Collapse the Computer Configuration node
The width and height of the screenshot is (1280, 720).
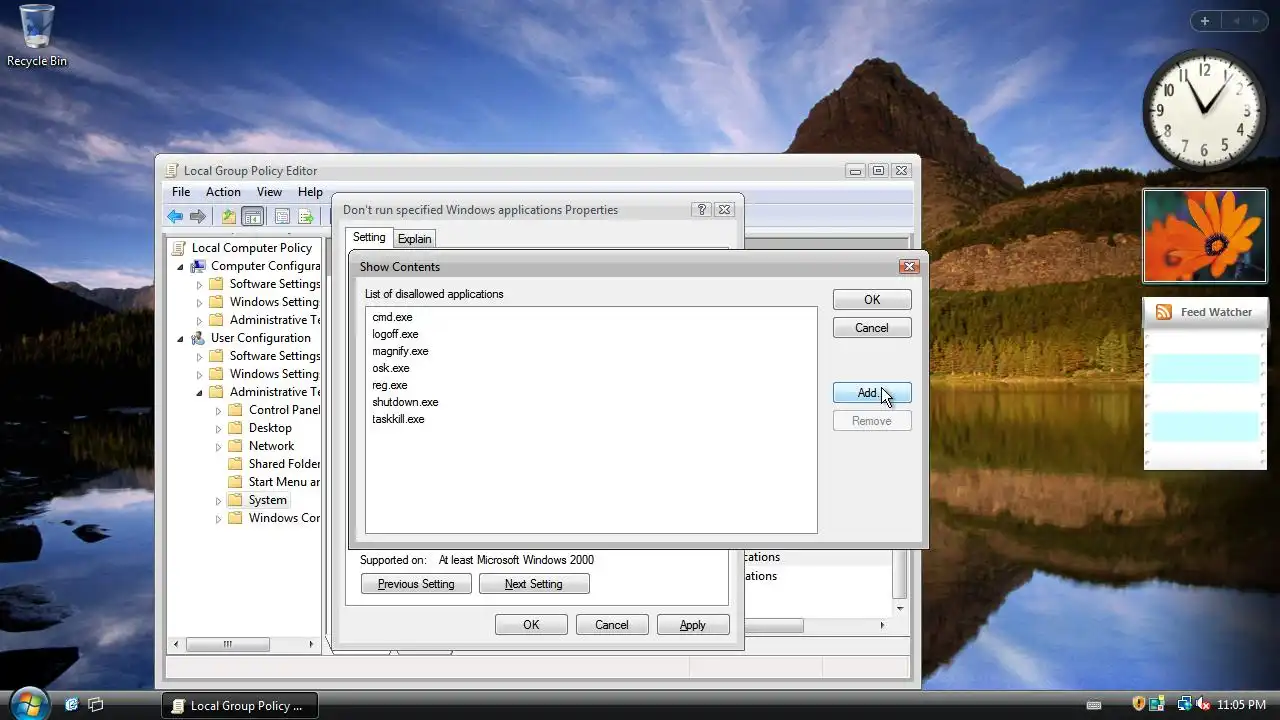coord(181,267)
